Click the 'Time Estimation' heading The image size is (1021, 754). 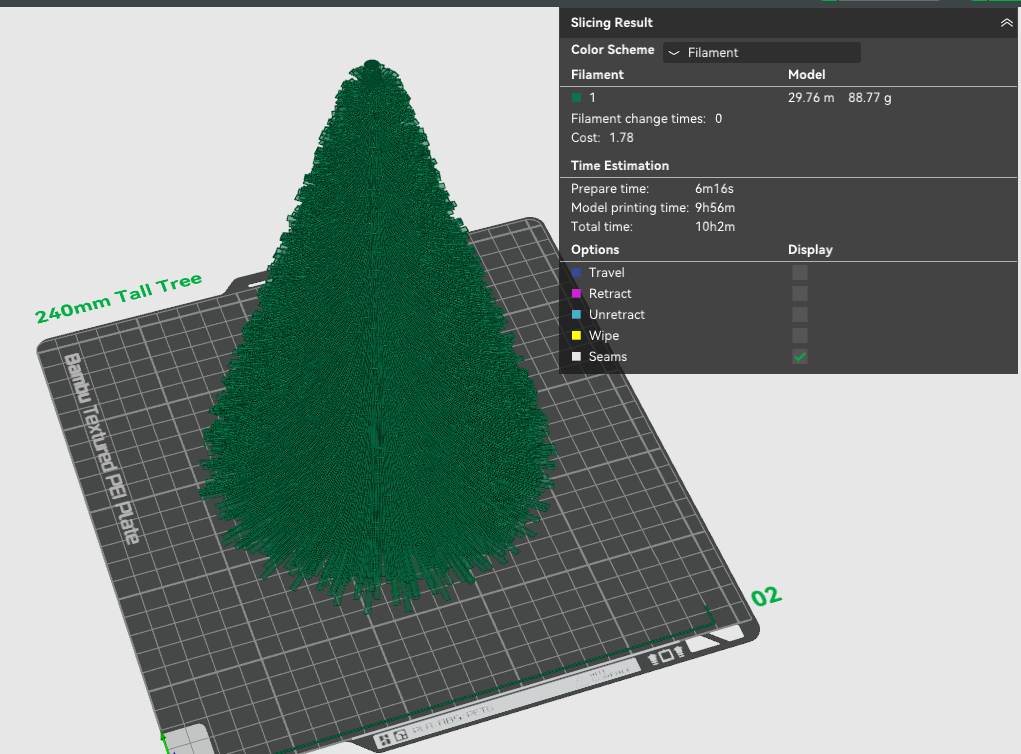pyautogui.click(x=620, y=165)
